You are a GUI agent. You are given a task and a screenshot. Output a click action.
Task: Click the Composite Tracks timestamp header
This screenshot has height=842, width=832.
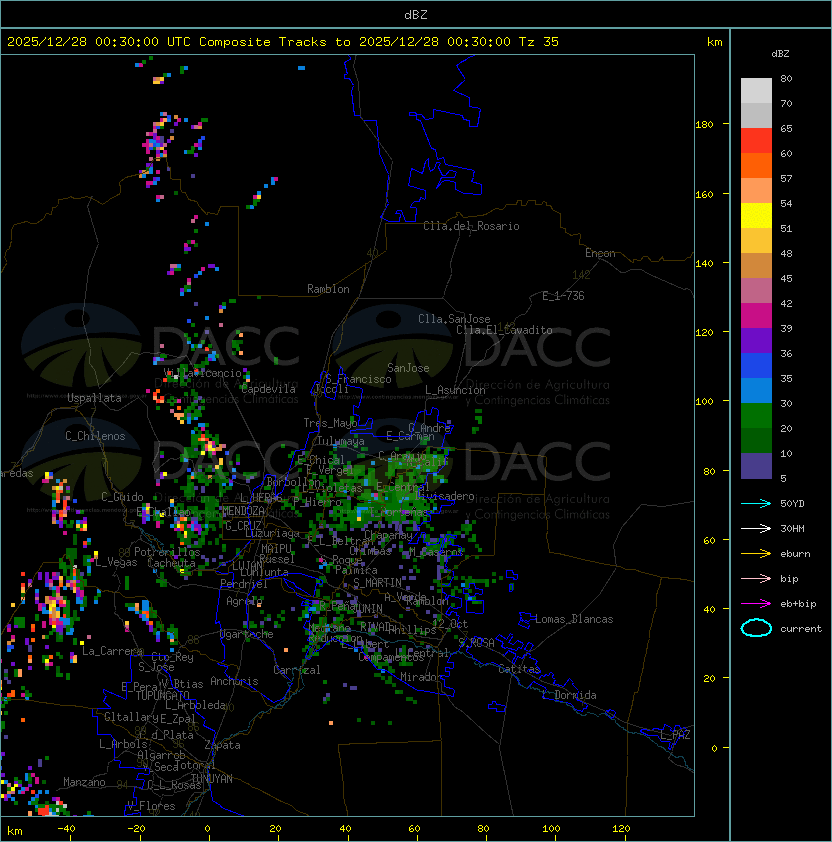[x=283, y=42]
